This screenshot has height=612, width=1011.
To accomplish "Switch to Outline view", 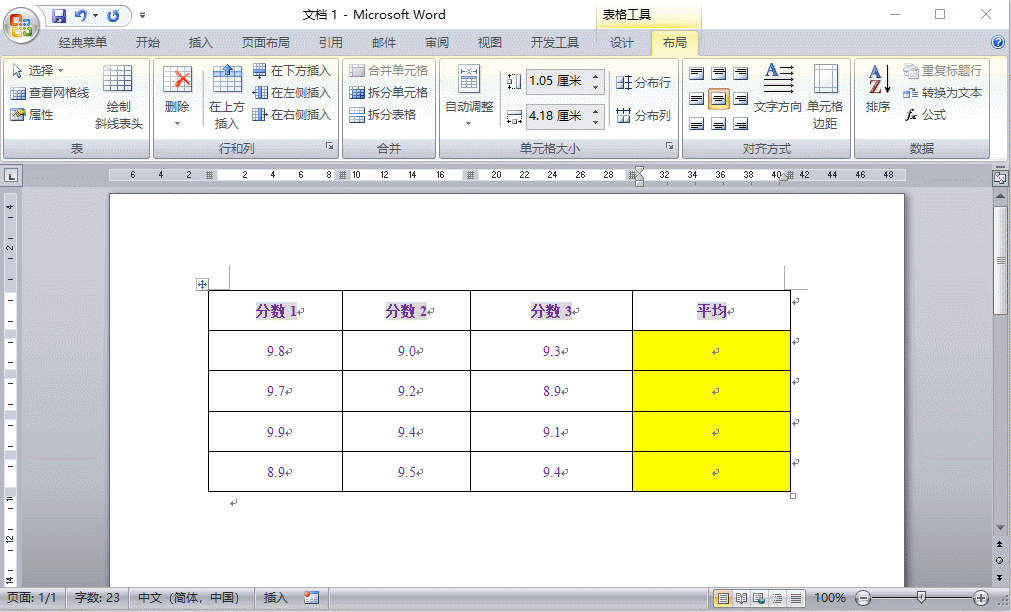I will [x=778, y=598].
